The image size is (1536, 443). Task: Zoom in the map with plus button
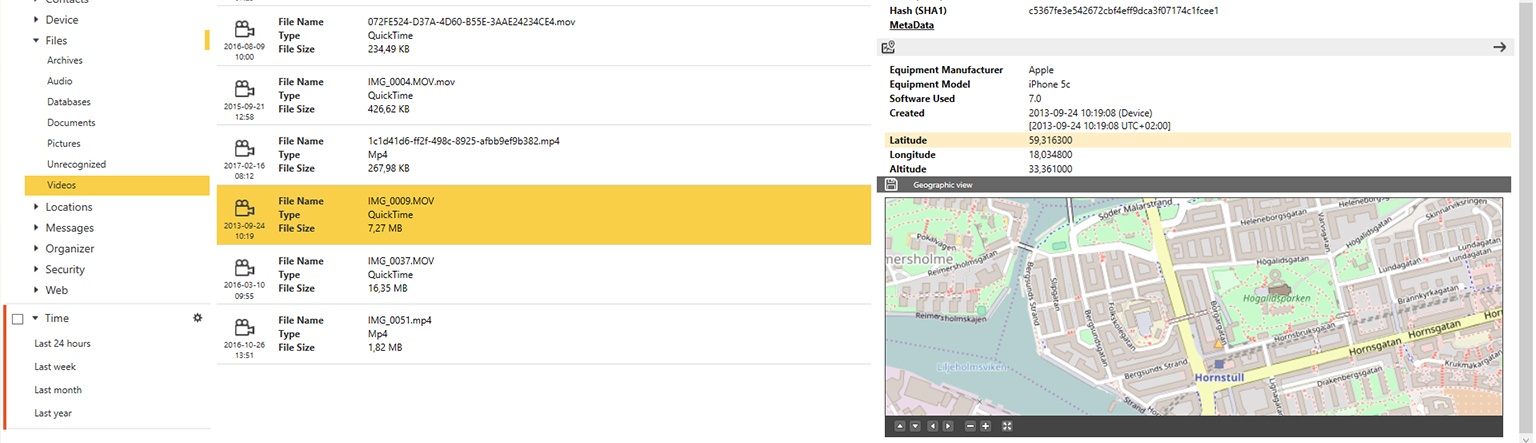pyautogui.click(x=986, y=427)
